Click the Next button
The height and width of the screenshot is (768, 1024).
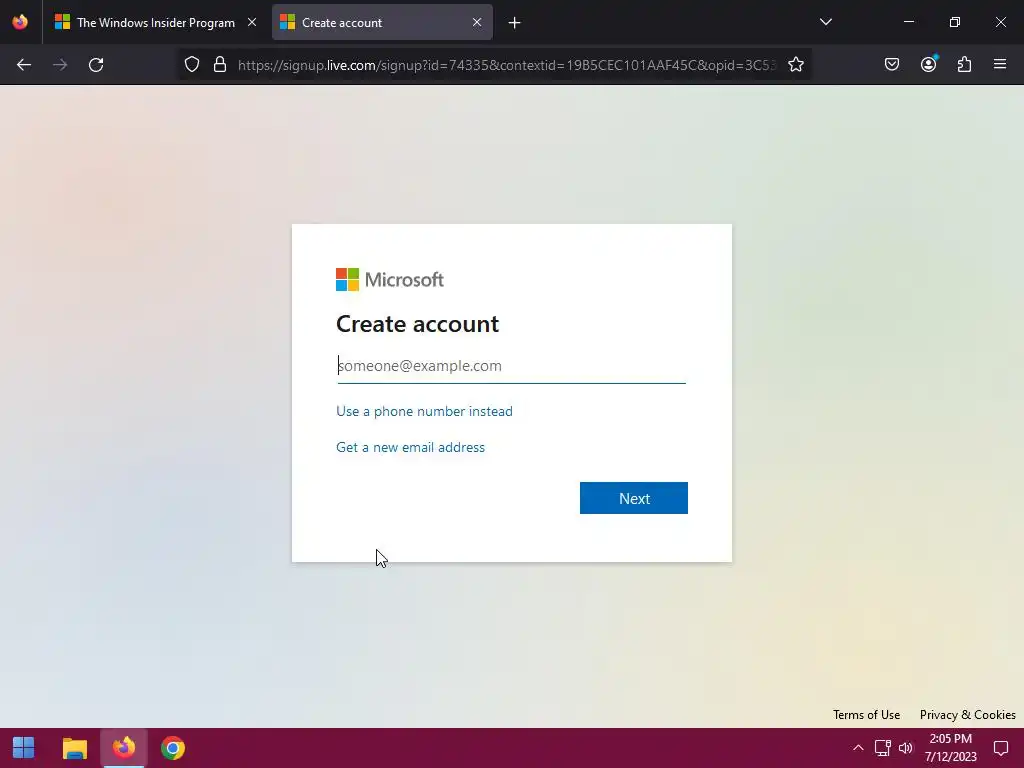pos(633,498)
